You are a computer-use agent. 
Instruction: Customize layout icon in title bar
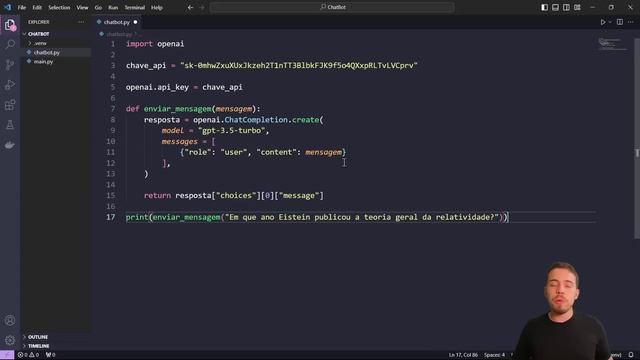tap(577, 7)
